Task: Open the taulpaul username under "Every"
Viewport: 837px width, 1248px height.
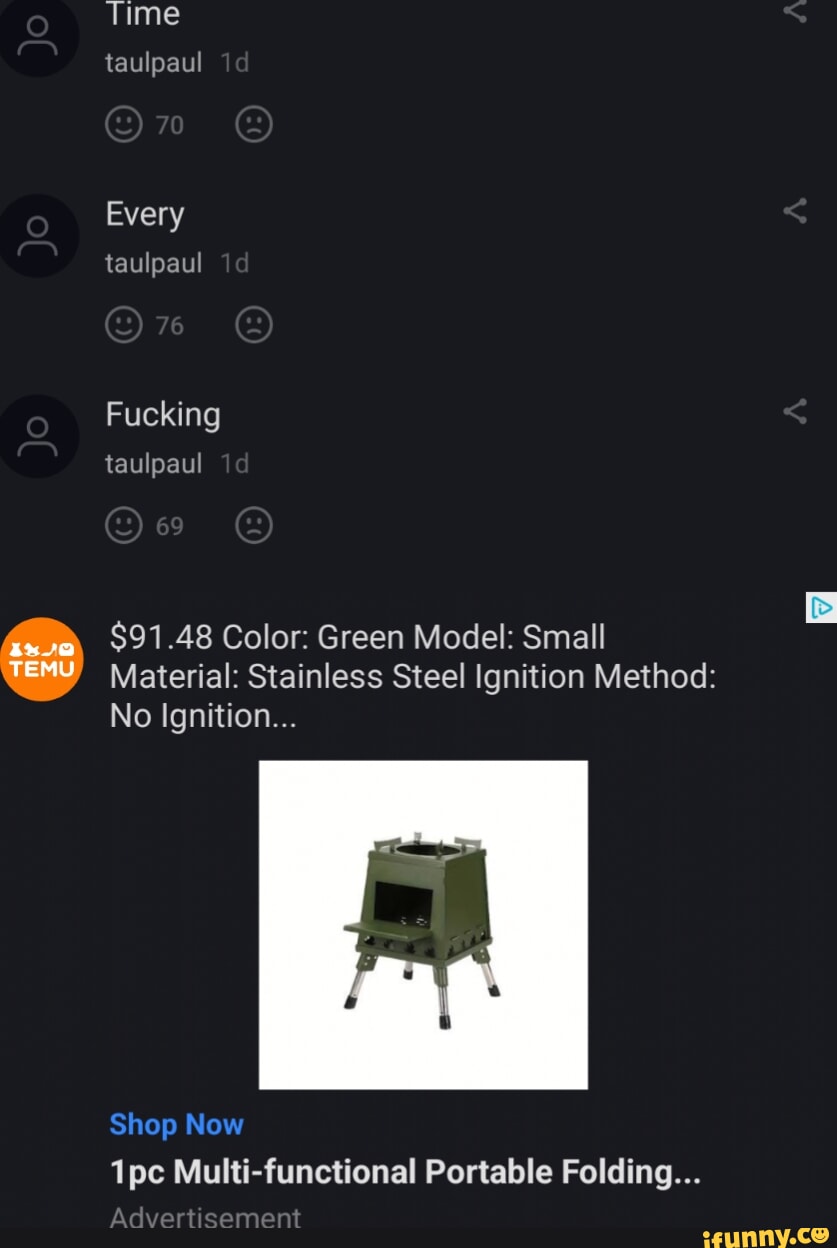Action: (154, 263)
